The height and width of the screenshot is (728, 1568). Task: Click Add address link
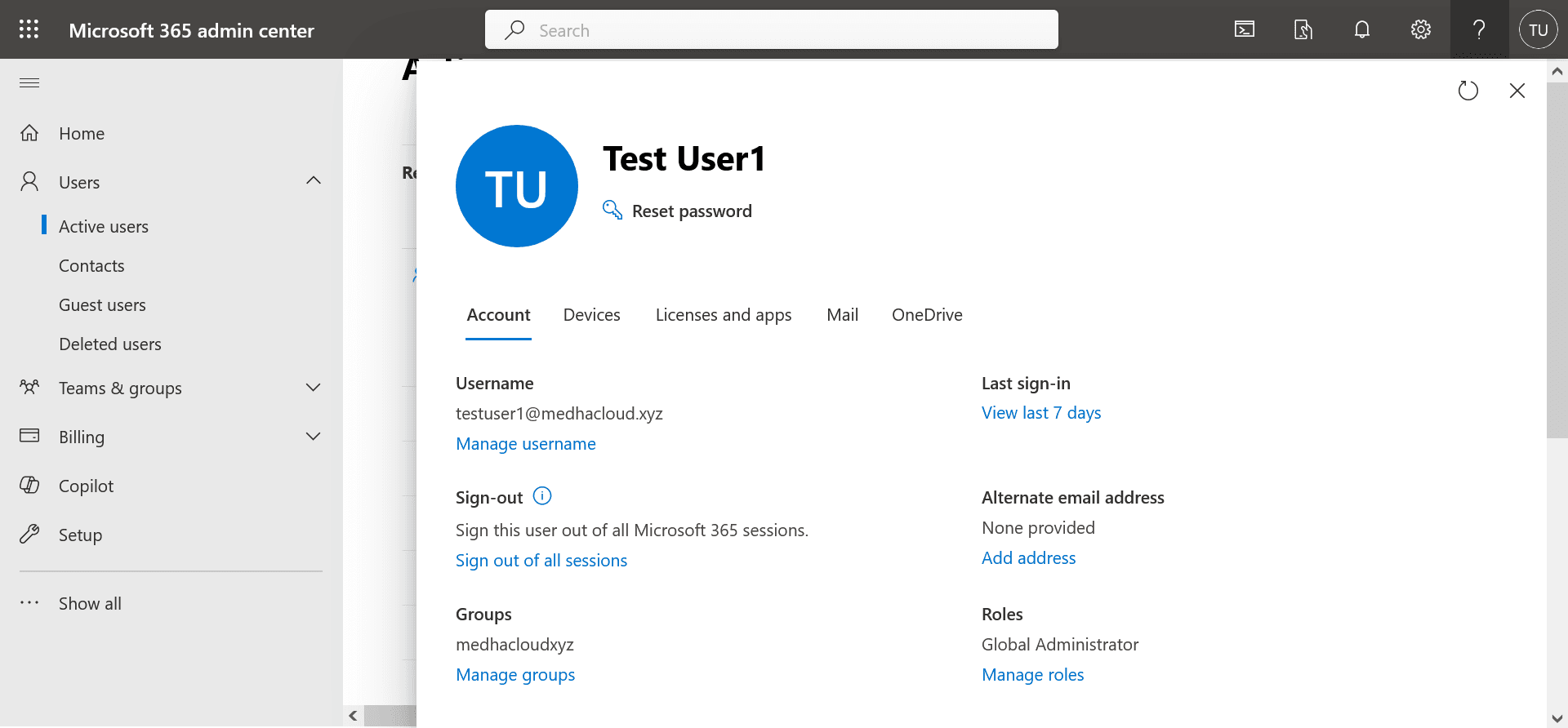(x=1028, y=557)
